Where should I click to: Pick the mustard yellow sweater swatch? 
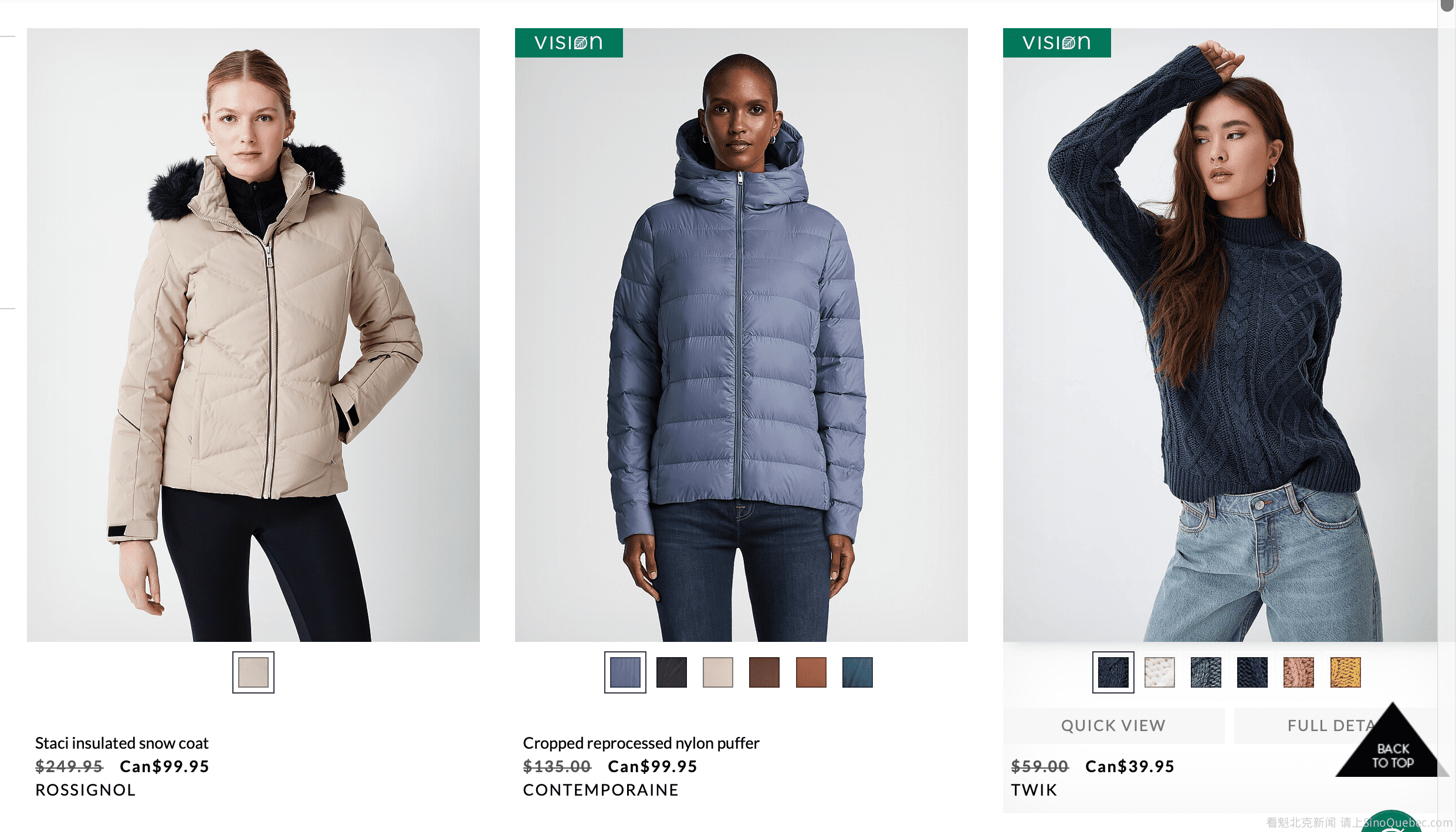point(1345,672)
